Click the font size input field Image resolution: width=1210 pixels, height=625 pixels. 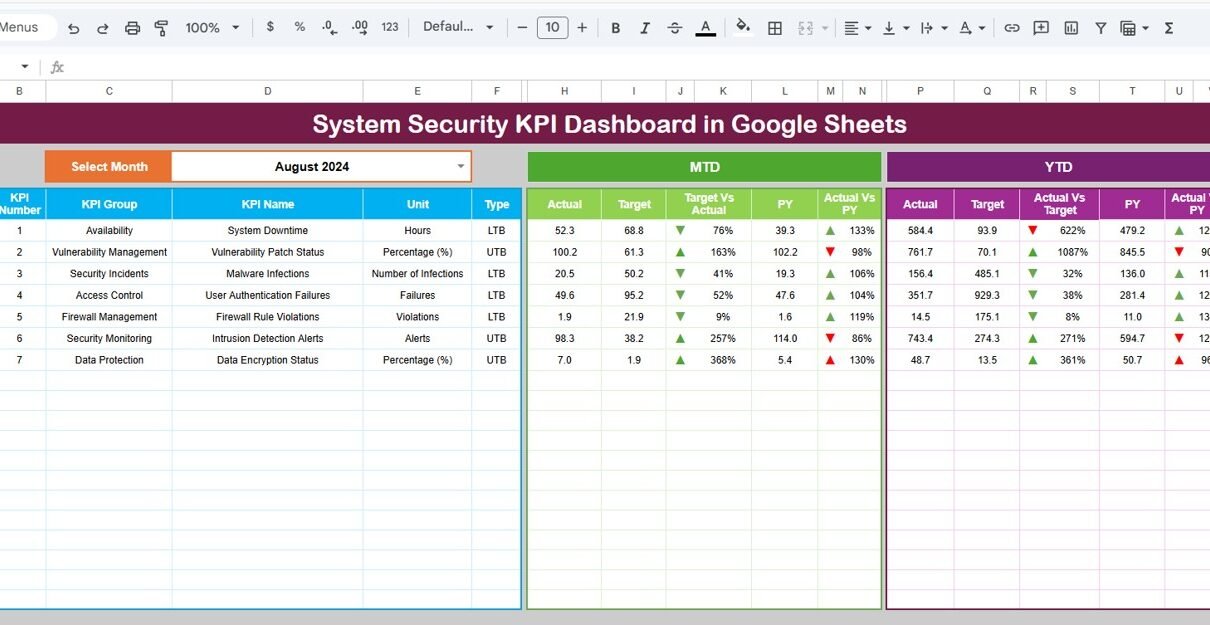552,28
